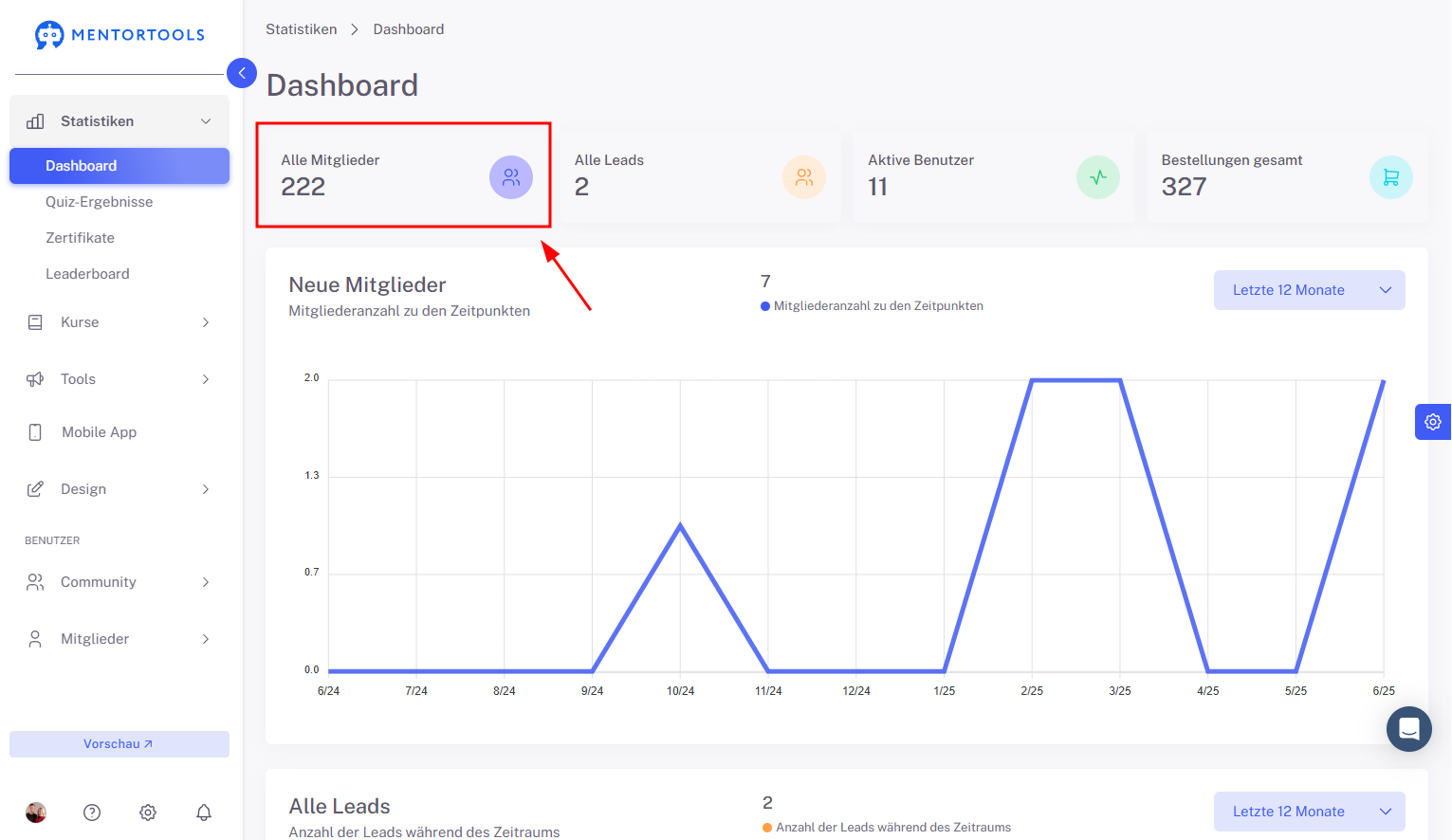The width and height of the screenshot is (1452, 840).
Task: Open the notifications bell icon
Action: [204, 813]
